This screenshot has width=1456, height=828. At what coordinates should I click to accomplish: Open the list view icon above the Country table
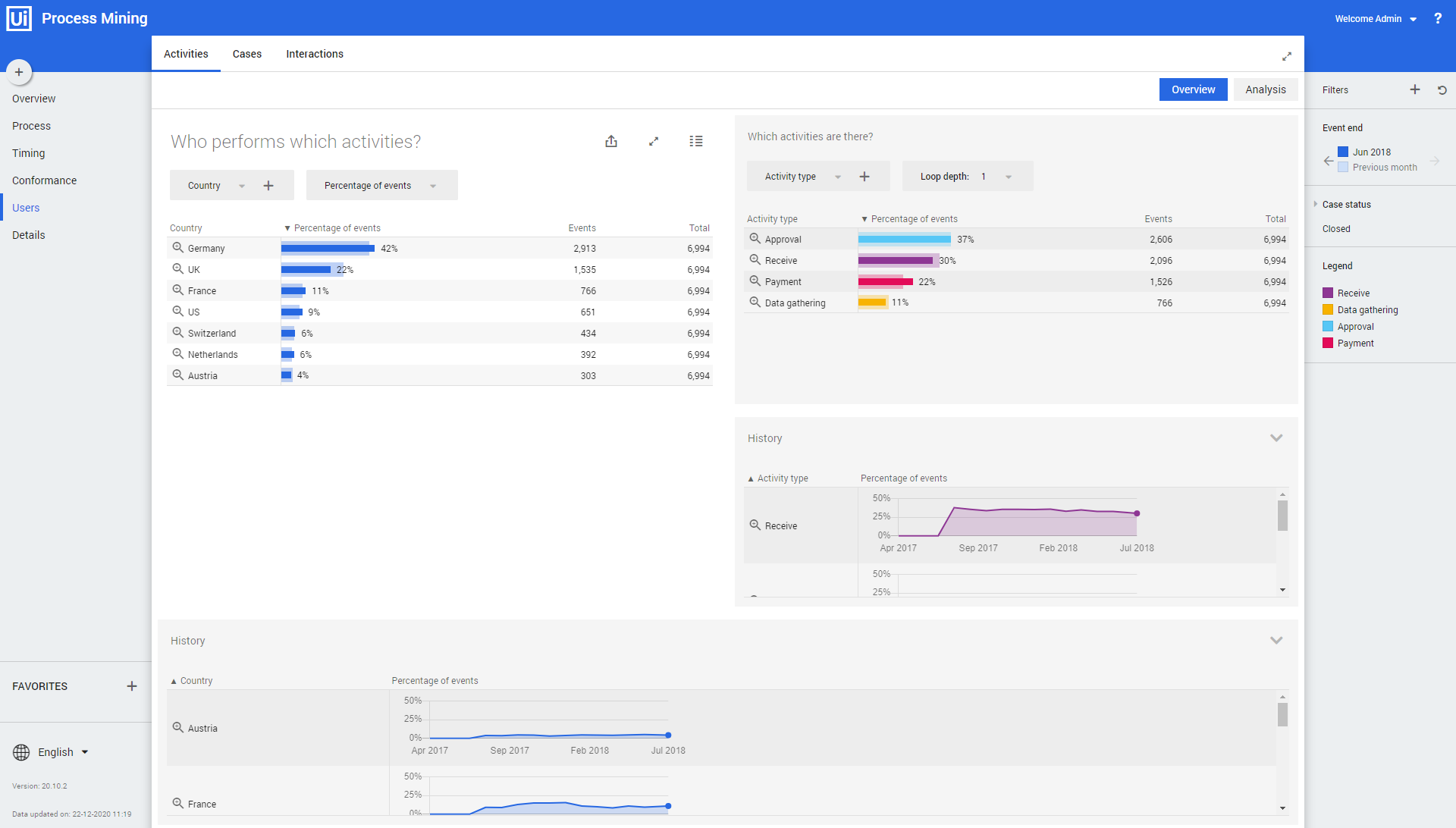click(696, 141)
